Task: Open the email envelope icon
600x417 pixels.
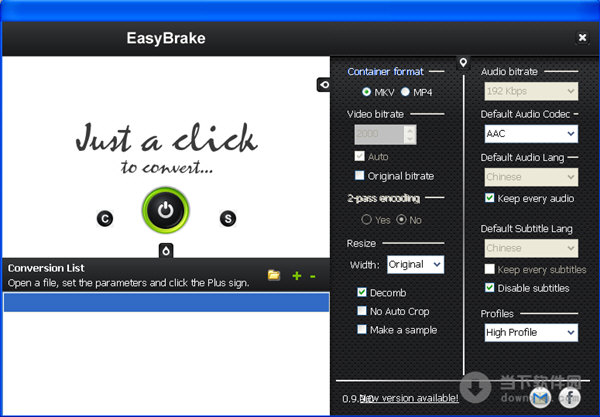Action: [x=540, y=398]
